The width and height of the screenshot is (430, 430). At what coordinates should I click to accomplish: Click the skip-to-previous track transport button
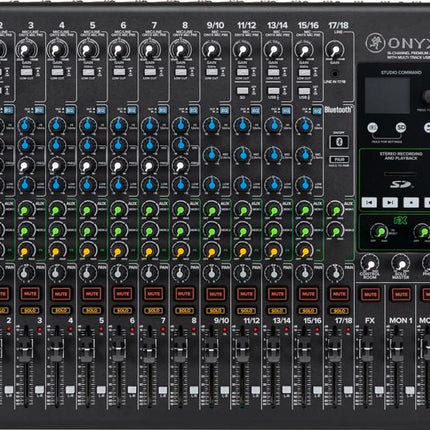click(369, 202)
